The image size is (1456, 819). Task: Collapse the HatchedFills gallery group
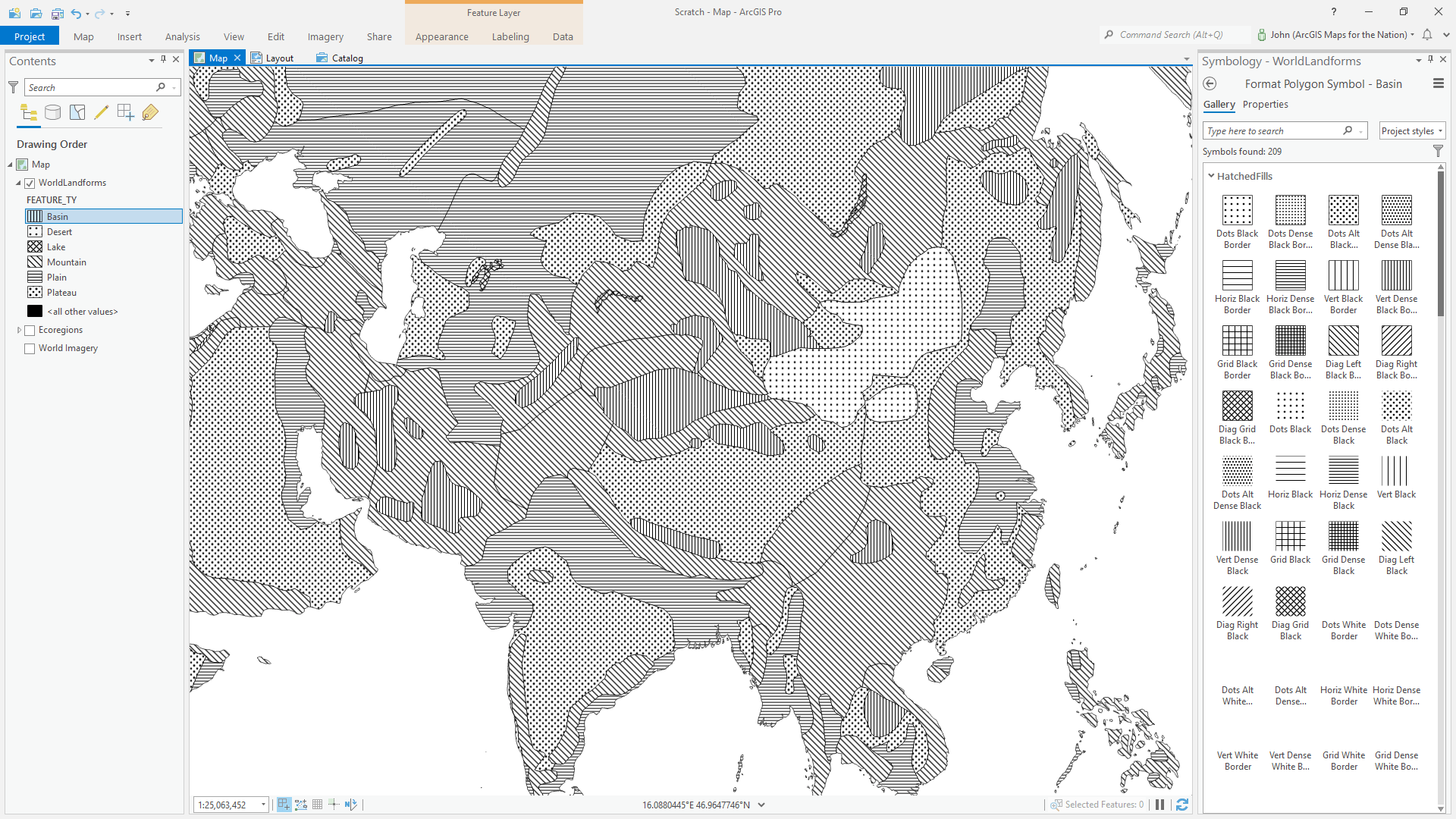[1211, 176]
